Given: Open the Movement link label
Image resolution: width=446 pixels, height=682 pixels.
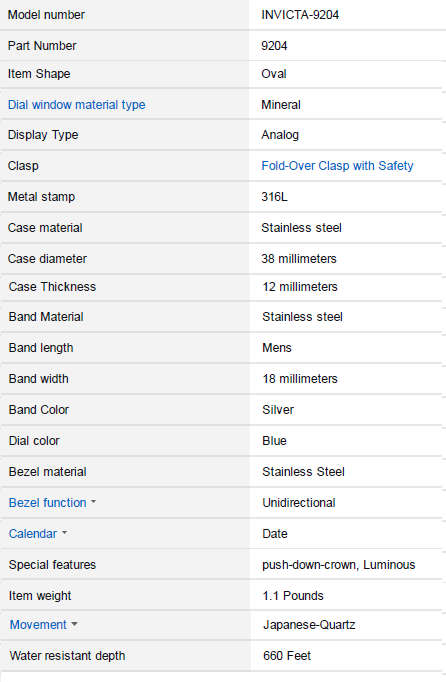Looking at the screenshot, I should [x=38, y=625].
